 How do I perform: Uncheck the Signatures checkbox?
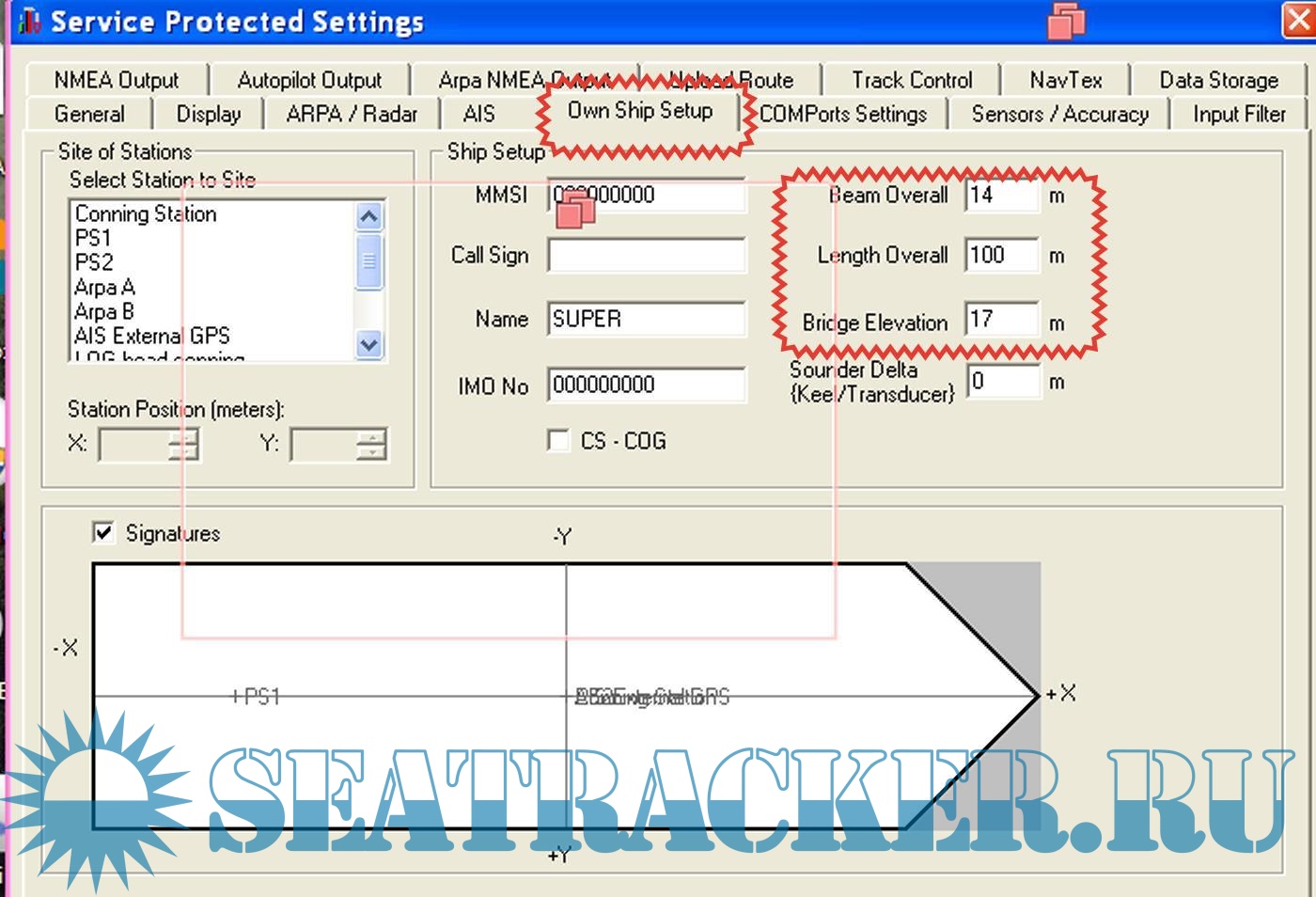(103, 533)
